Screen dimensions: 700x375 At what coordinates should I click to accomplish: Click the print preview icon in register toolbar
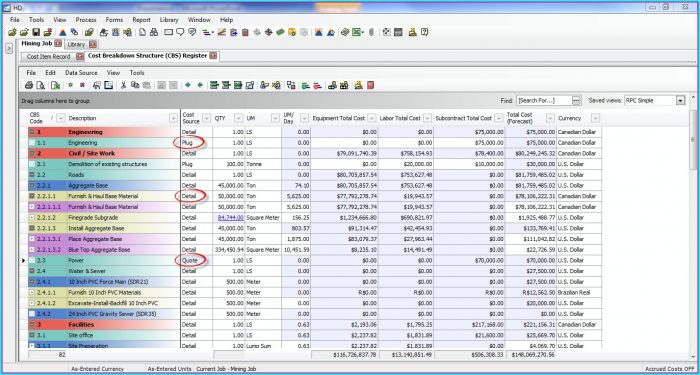click(40, 85)
